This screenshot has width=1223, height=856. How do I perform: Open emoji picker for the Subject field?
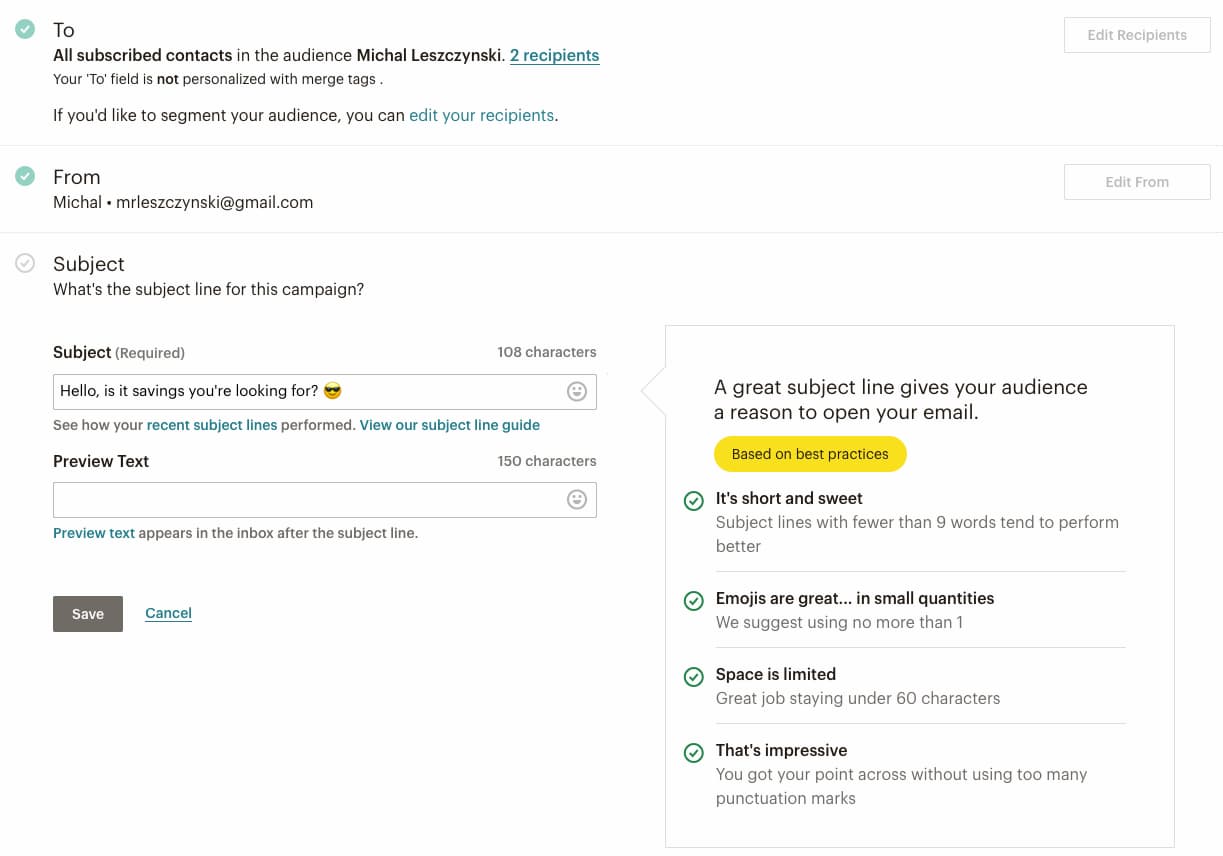coord(577,391)
